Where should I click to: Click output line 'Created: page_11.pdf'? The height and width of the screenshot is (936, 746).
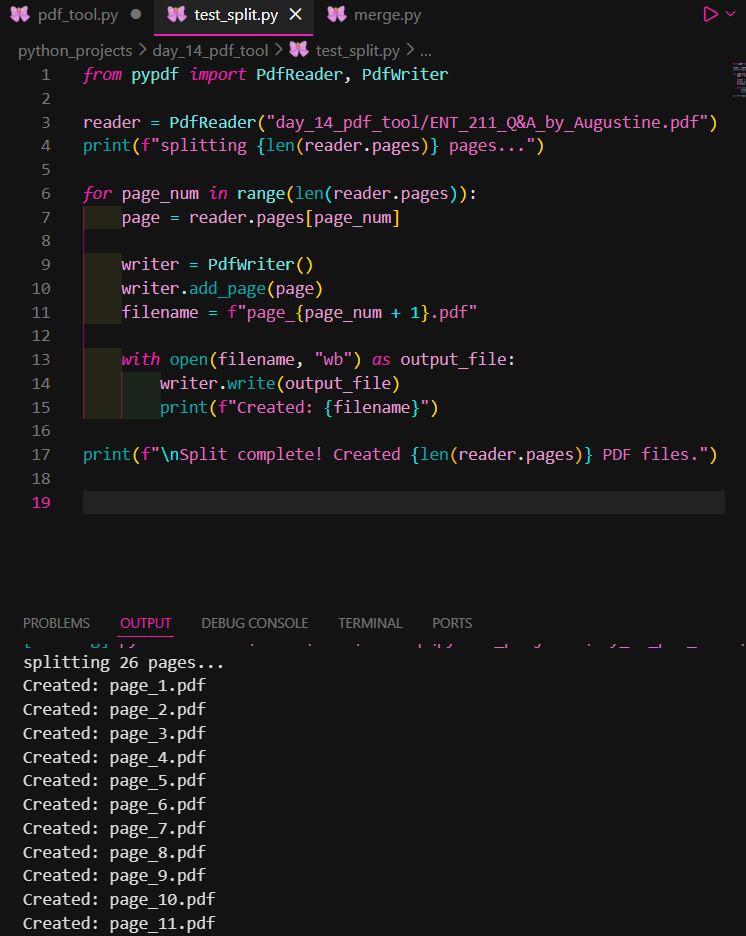[x=119, y=923]
